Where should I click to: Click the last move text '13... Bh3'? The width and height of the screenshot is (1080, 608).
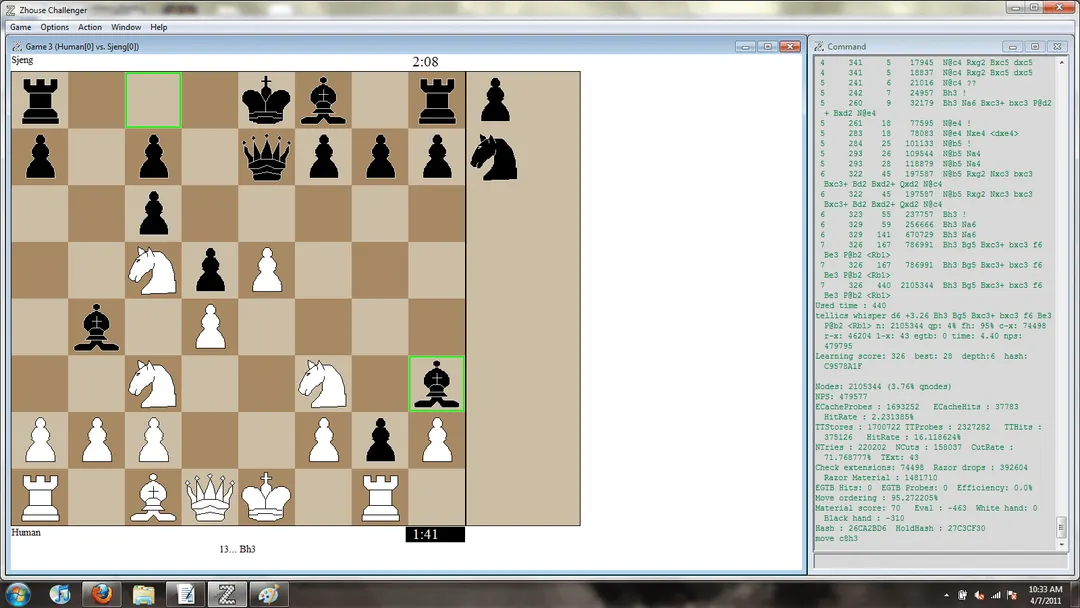tap(238, 549)
